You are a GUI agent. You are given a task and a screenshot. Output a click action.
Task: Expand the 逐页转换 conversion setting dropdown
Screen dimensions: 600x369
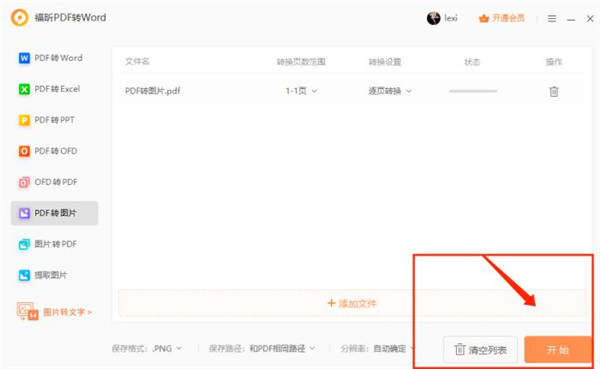tap(390, 91)
